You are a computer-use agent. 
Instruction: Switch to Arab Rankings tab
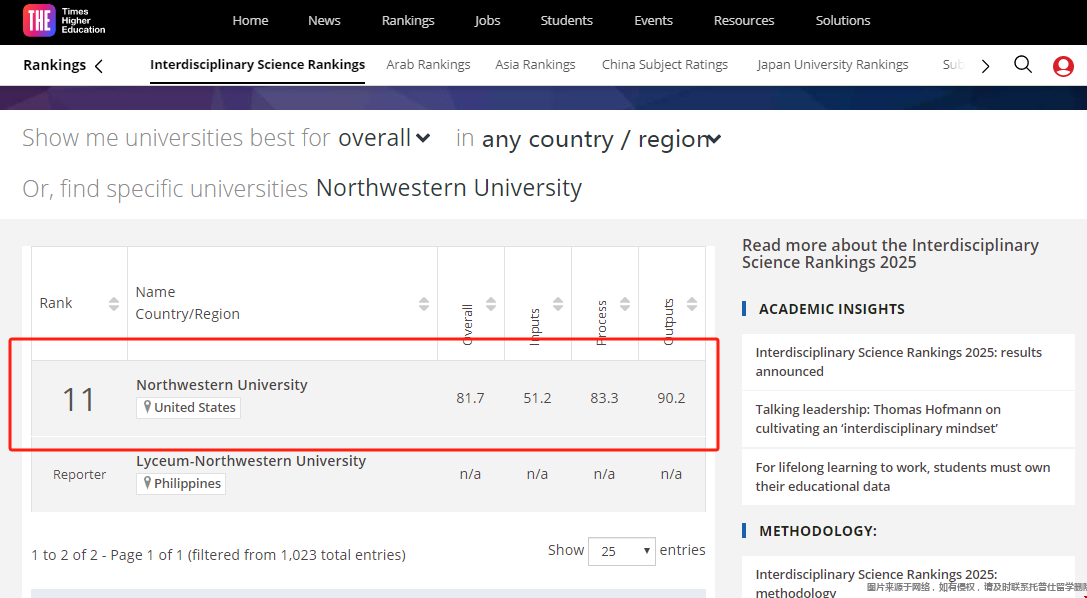click(x=428, y=65)
